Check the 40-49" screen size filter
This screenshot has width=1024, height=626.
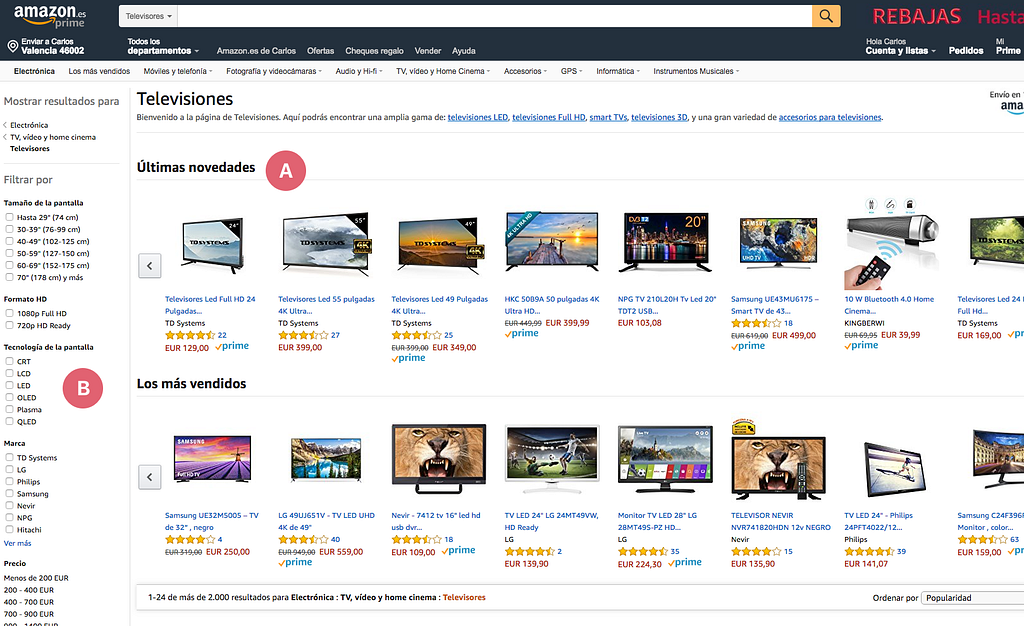coord(10,242)
